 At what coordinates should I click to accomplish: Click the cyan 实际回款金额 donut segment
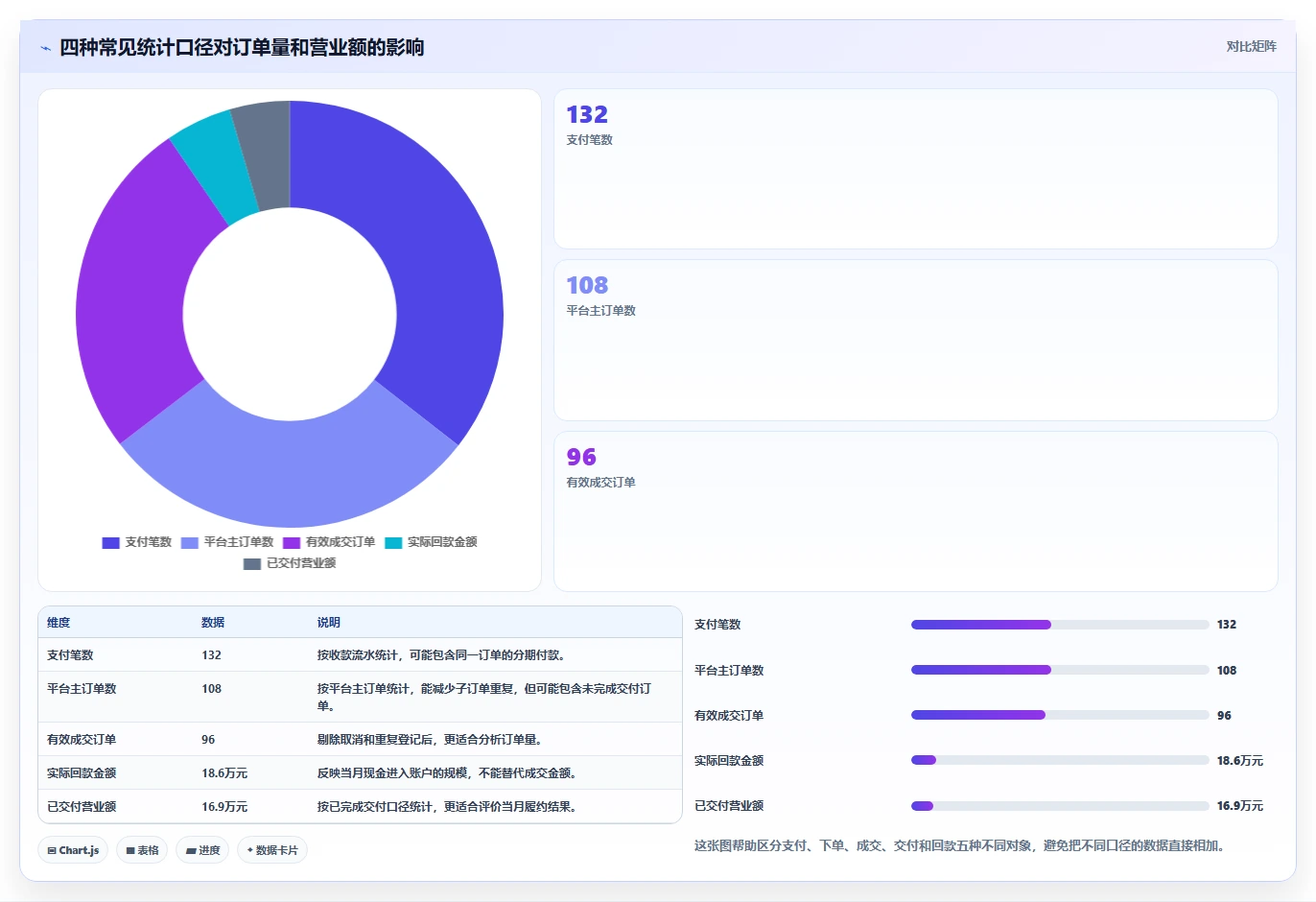tap(216, 163)
